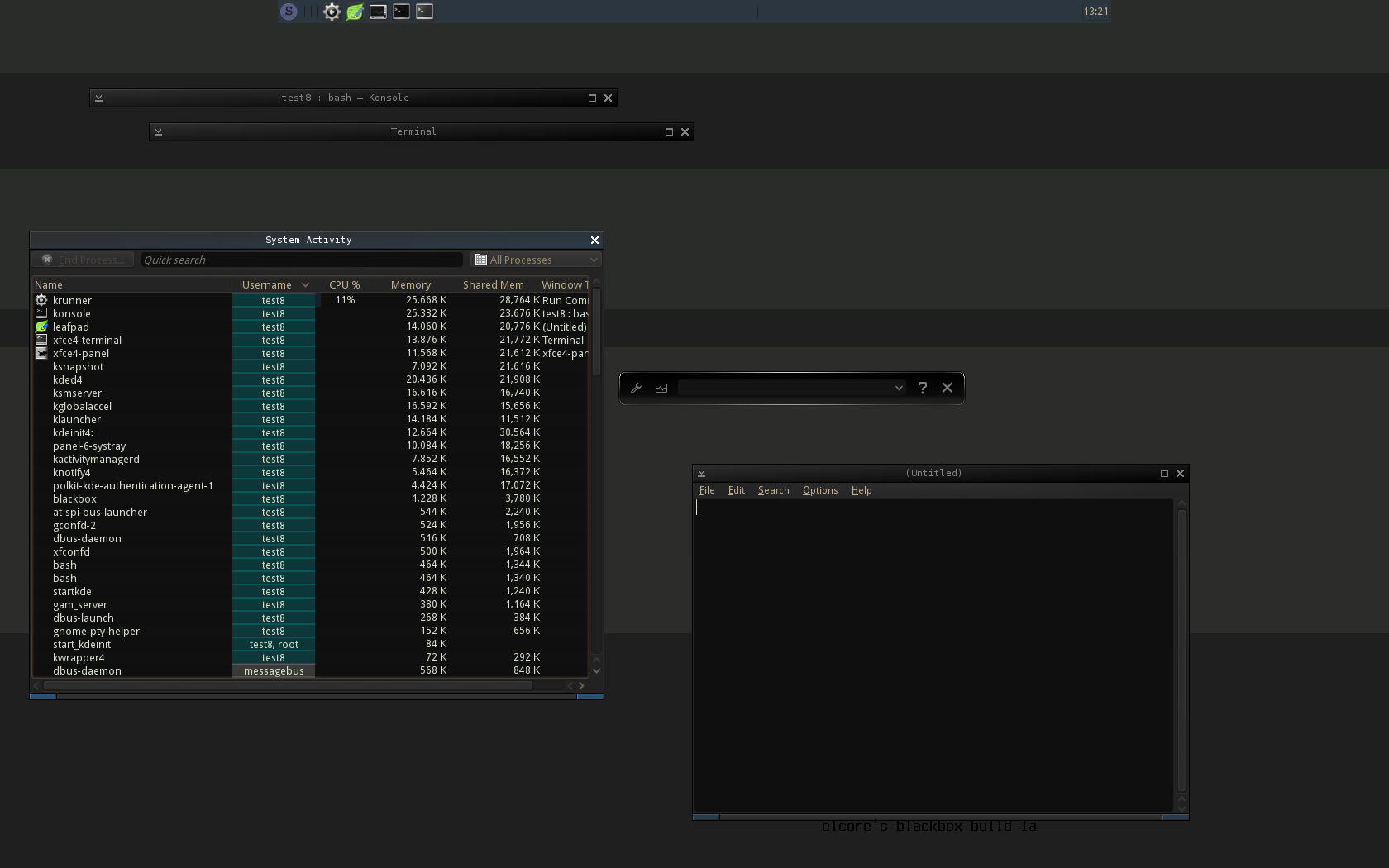The image size is (1389, 868).
Task: Click inside the Leafpad text editing area
Action: tap(933, 655)
